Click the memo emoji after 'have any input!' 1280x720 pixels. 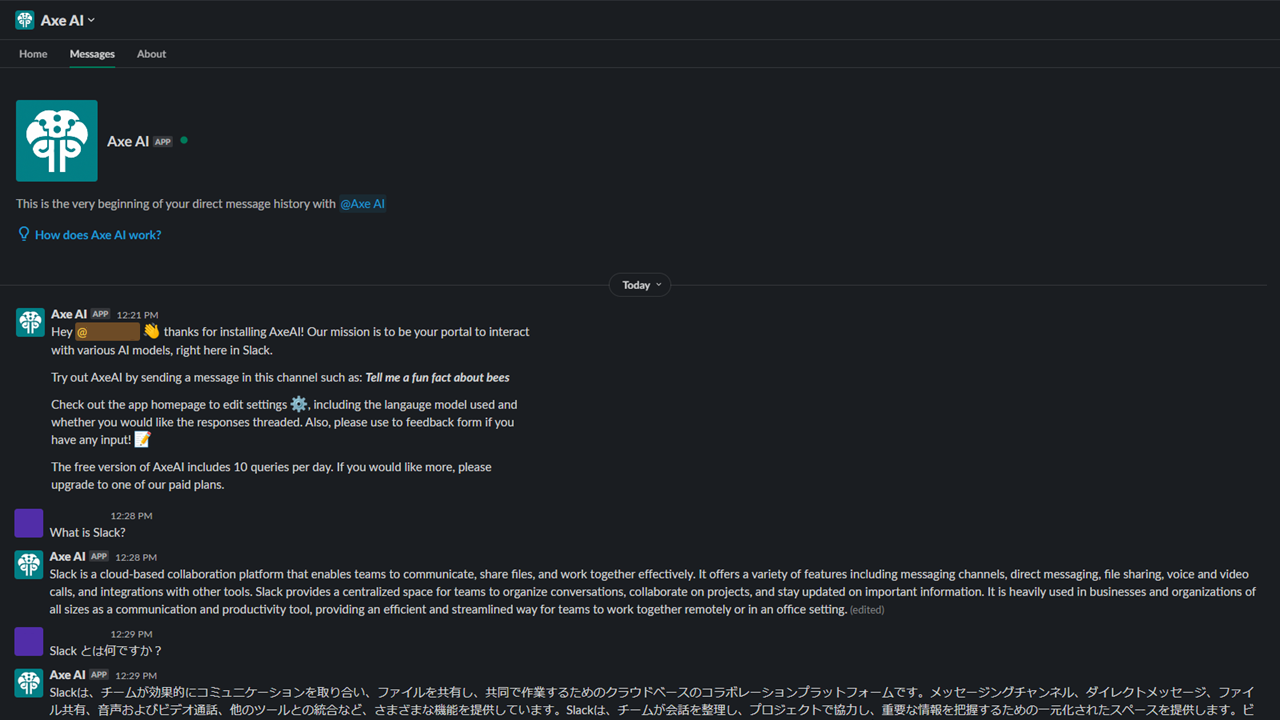[x=141, y=439]
